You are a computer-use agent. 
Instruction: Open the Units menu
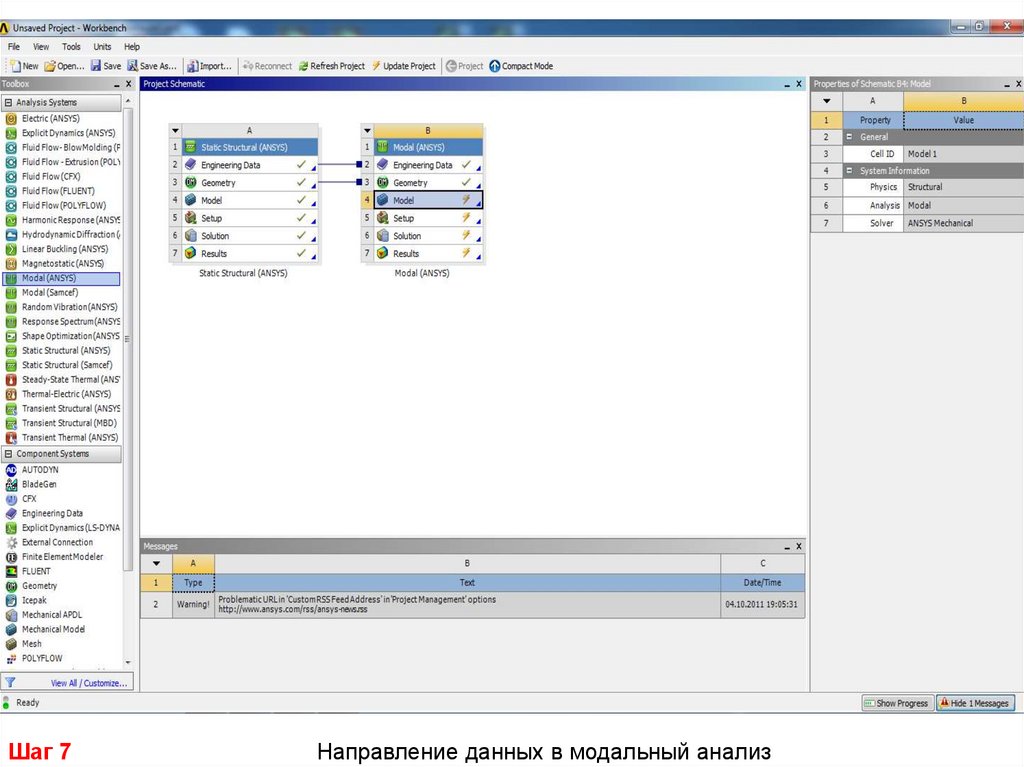[102, 47]
